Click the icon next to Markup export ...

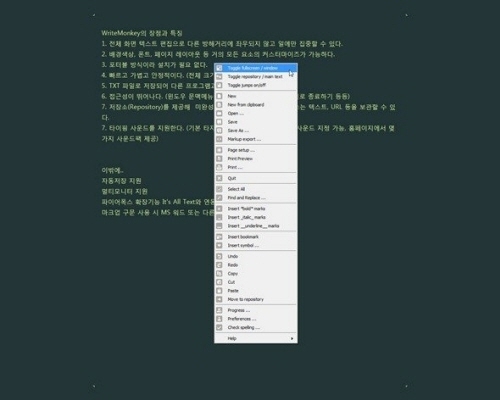click(x=219, y=139)
